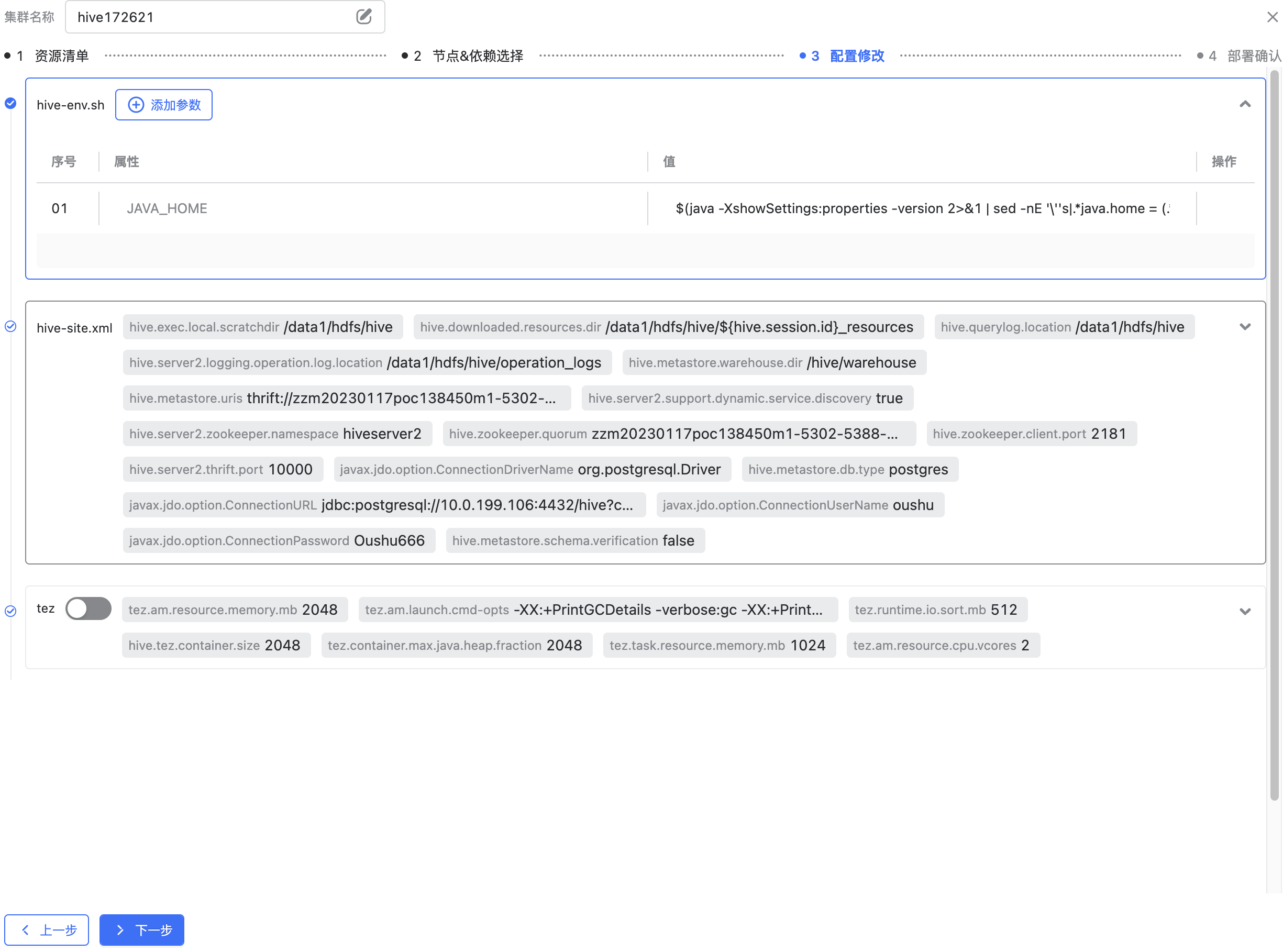Image resolution: width=1283 pixels, height=952 pixels.
Task: Click the hive.exec.local.scratchdir tag
Action: [262, 327]
